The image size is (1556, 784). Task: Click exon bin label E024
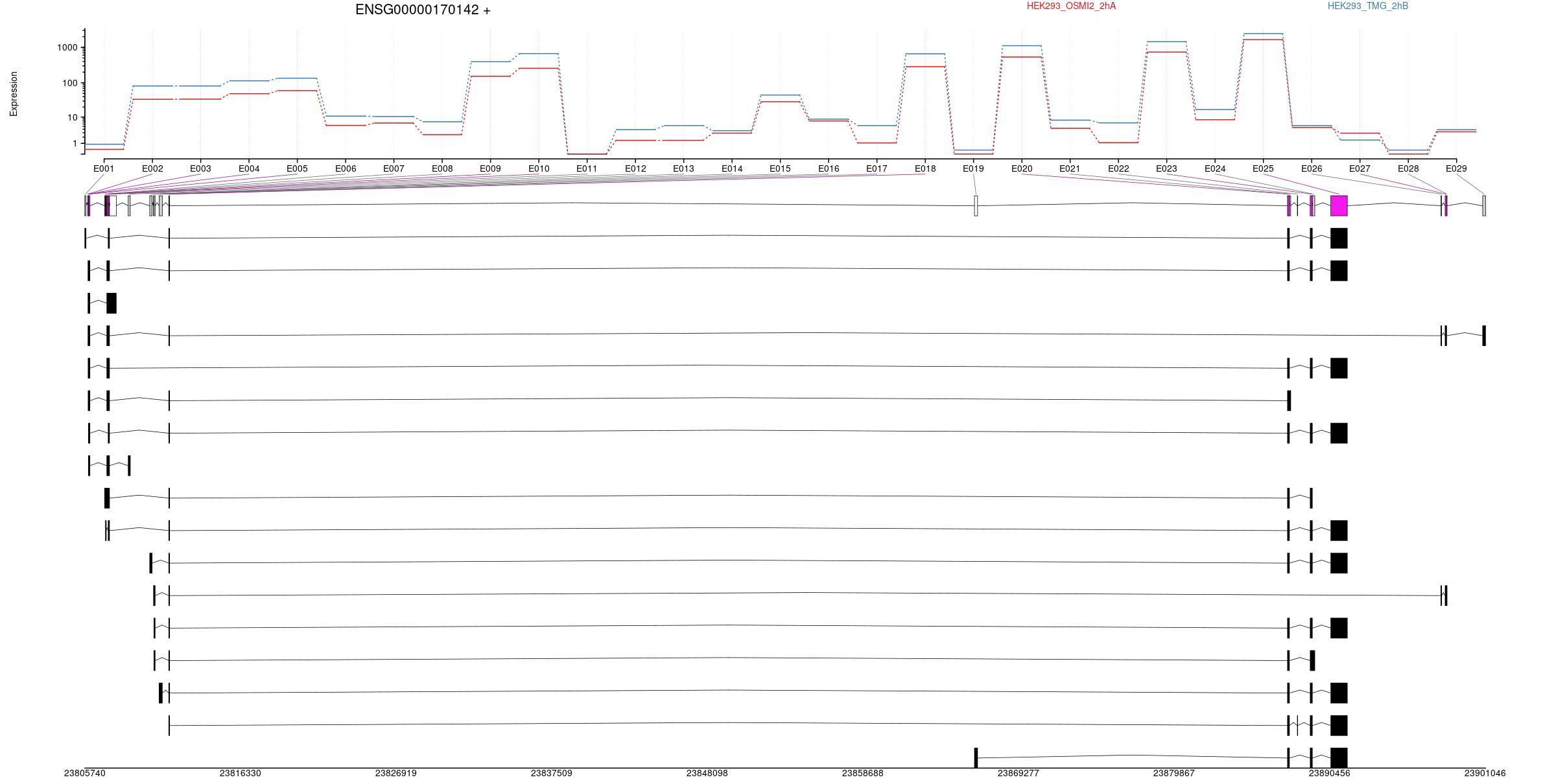click(x=1215, y=168)
